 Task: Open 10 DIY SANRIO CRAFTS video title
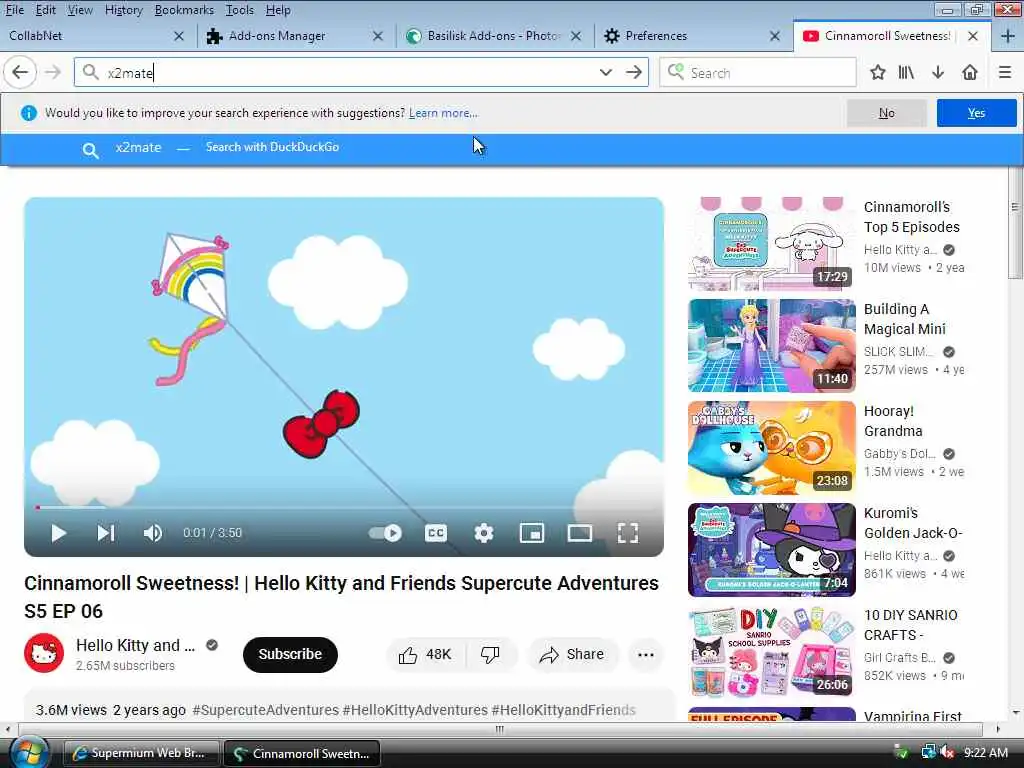[x=910, y=625]
